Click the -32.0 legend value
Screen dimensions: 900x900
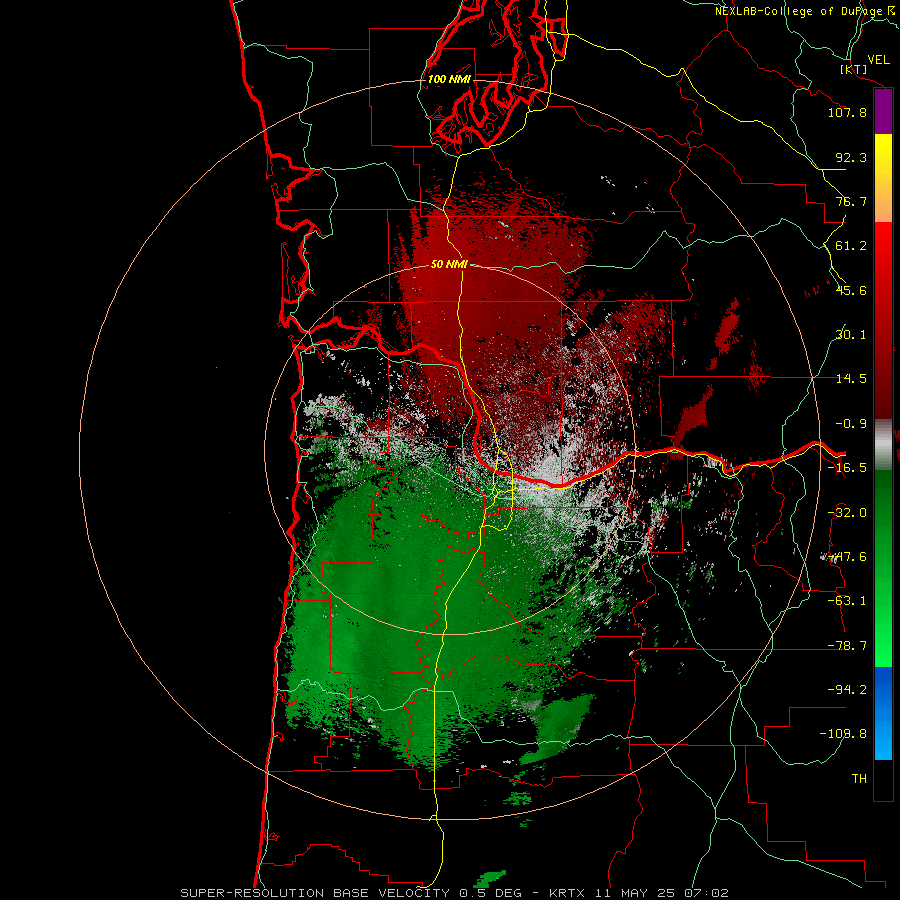[x=847, y=513]
